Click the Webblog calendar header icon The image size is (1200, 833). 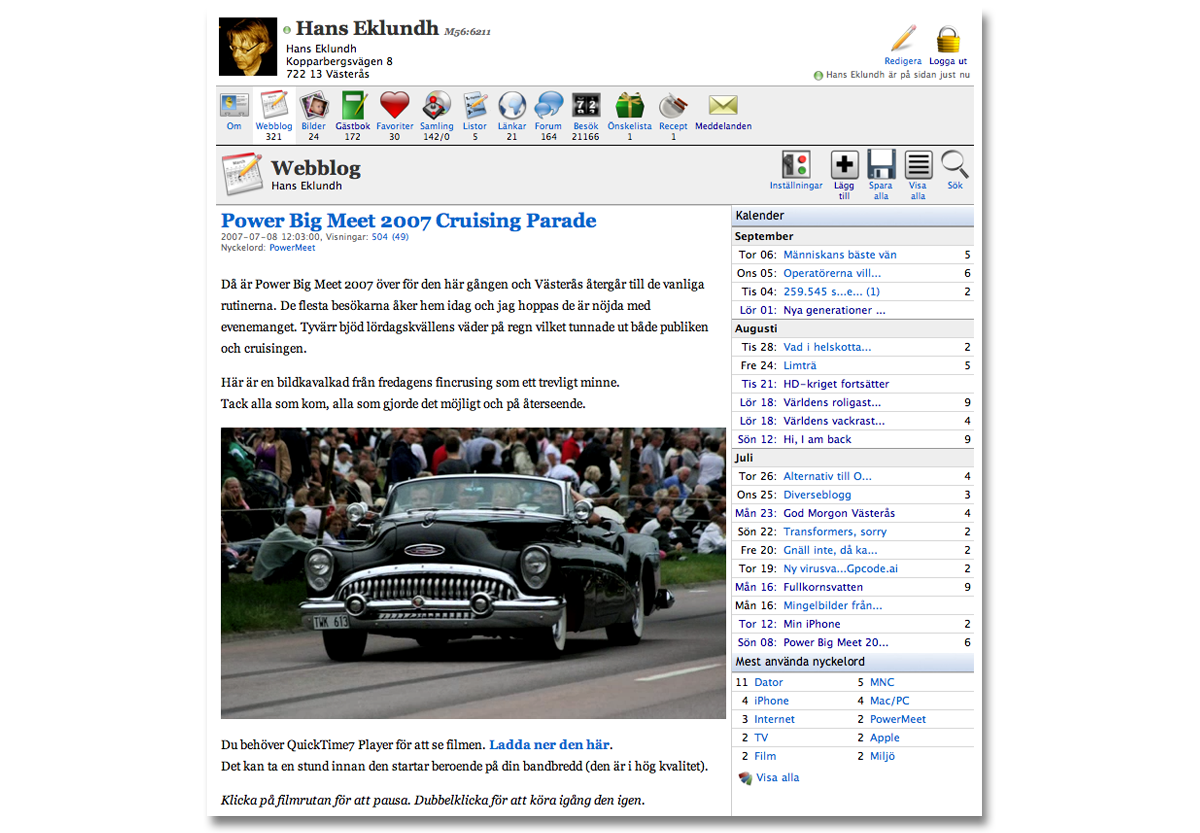click(242, 174)
